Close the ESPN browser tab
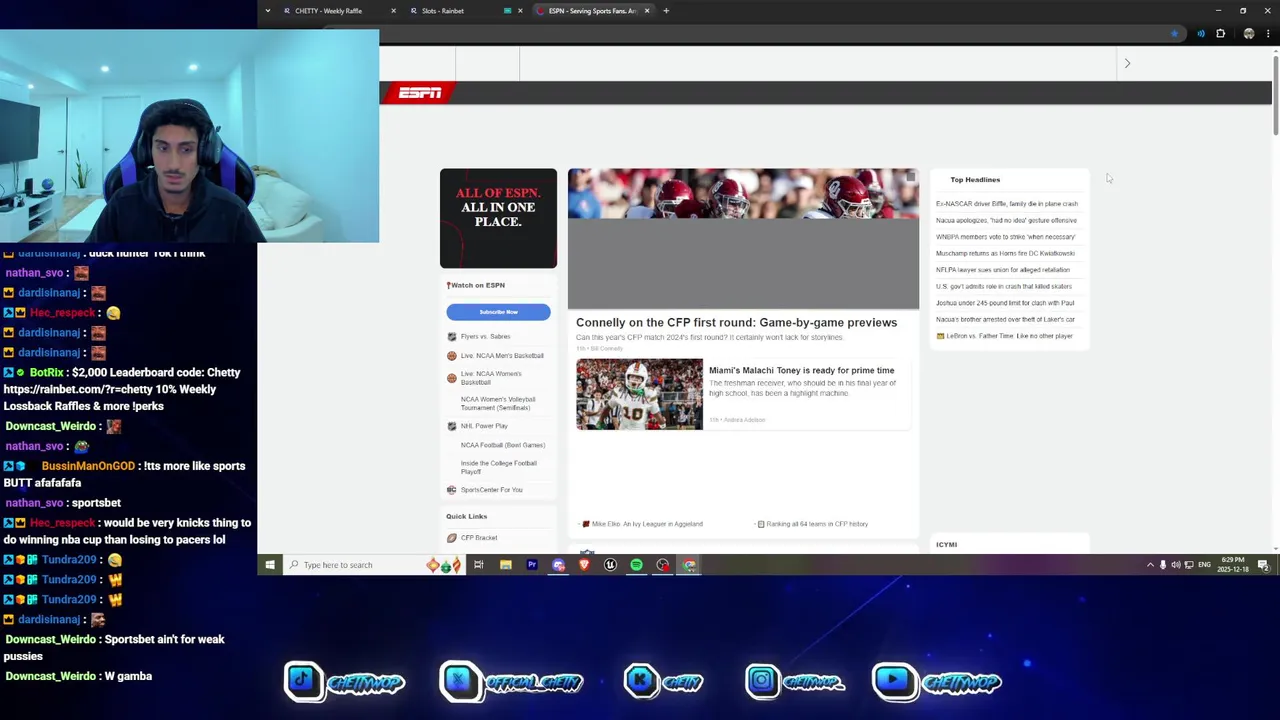1280x720 pixels. (647, 11)
